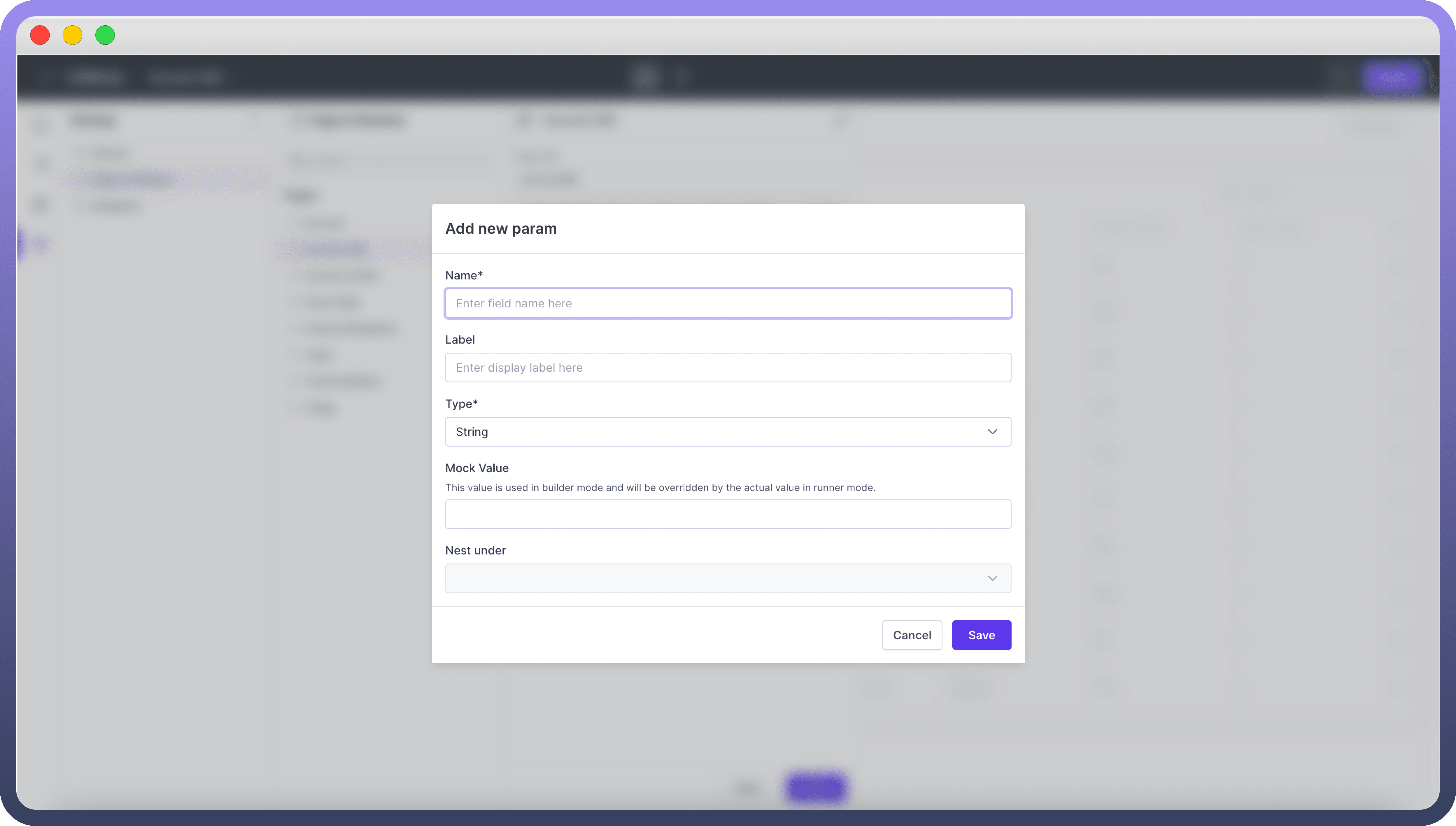Click the "Add new param" dialog title
The width and height of the screenshot is (1456, 826).
coord(501,229)
